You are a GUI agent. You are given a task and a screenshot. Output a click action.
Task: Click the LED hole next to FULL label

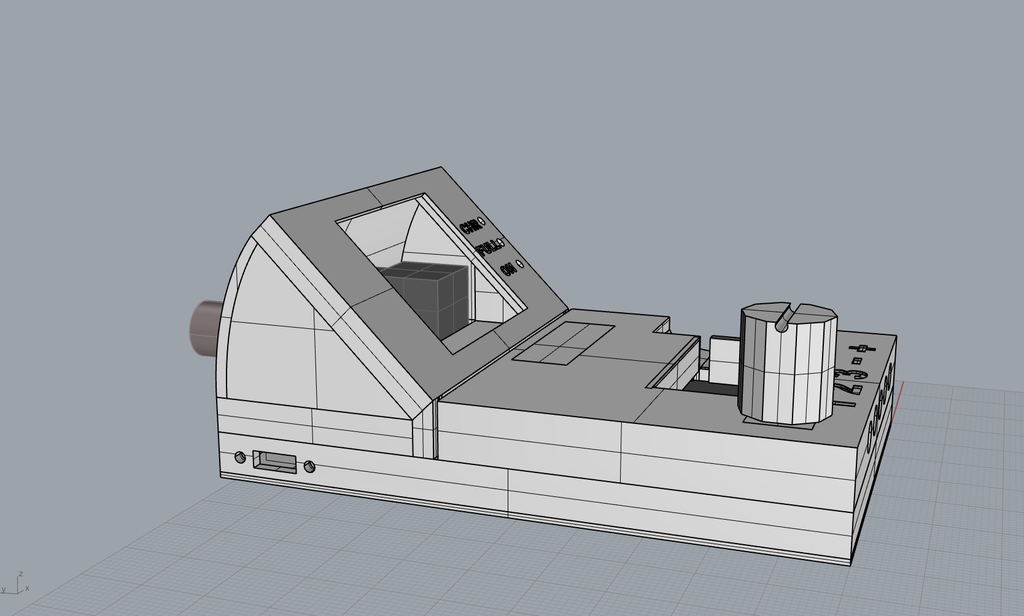(500, 243)
